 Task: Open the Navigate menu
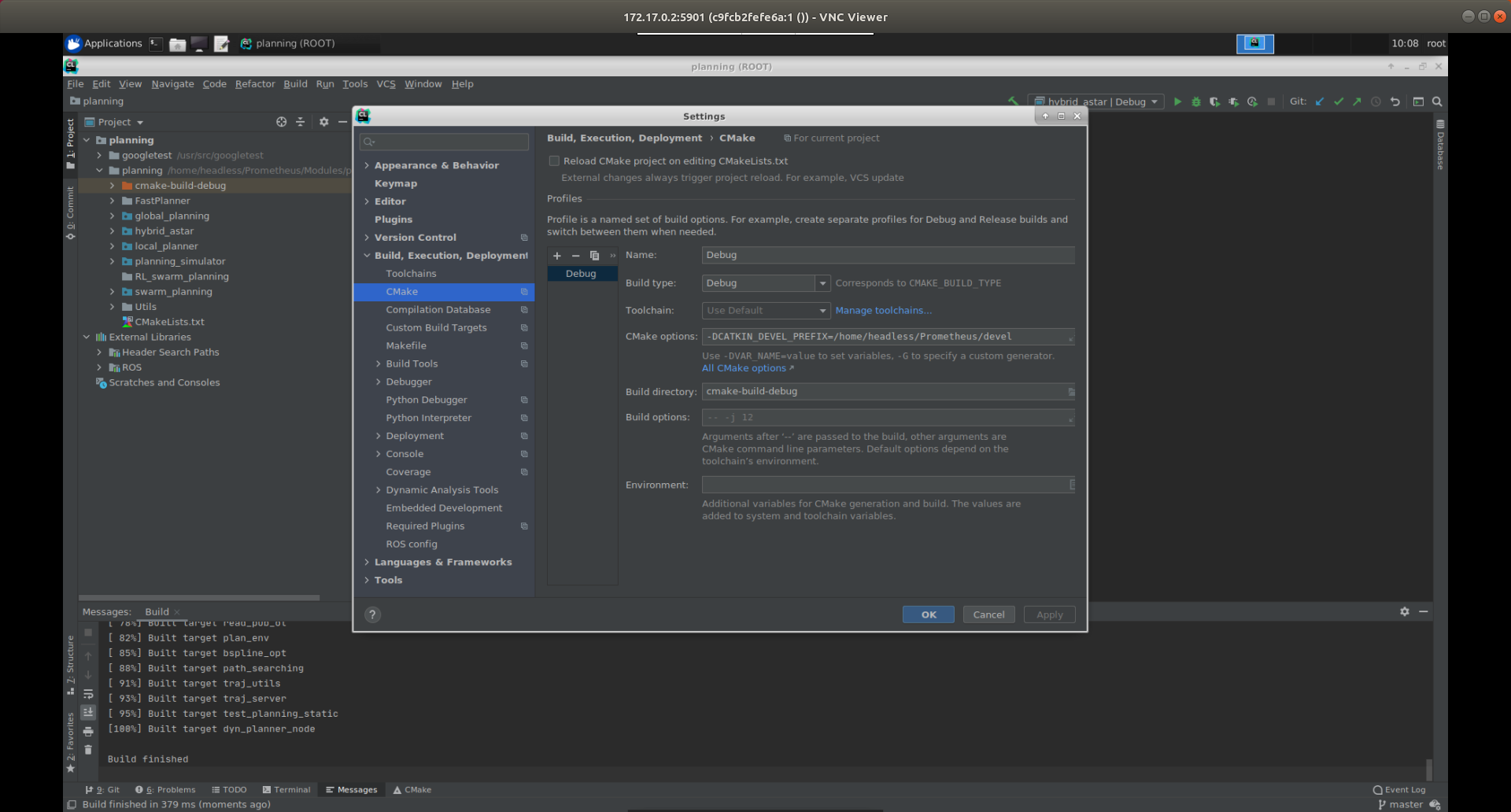[172, 84]
